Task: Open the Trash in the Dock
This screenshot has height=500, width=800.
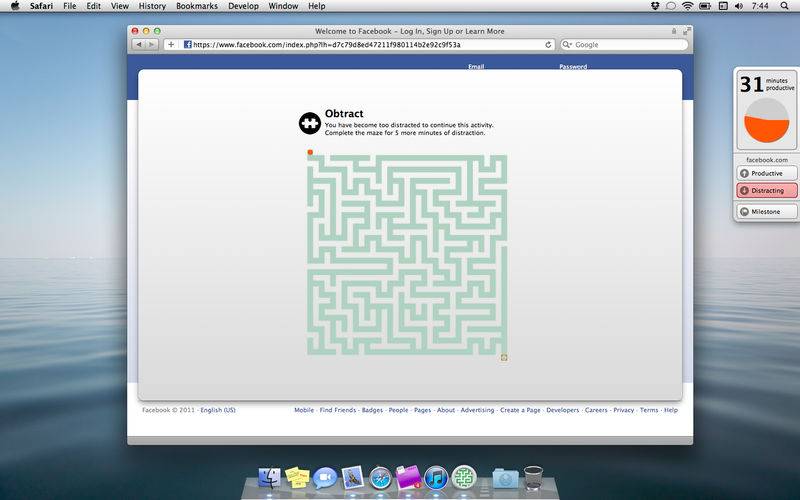Action: pyautogui.click(x=533, y=478)
